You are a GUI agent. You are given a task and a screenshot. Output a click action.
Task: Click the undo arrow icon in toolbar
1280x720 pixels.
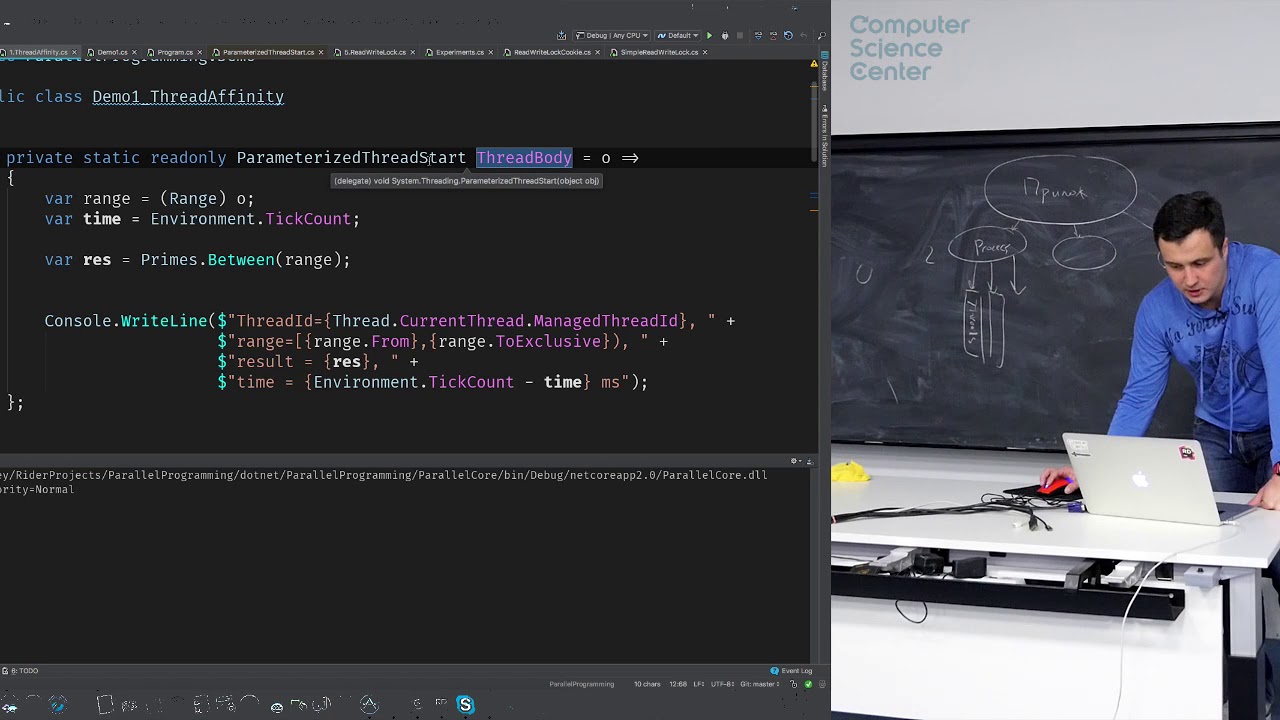tap(803, 36)
